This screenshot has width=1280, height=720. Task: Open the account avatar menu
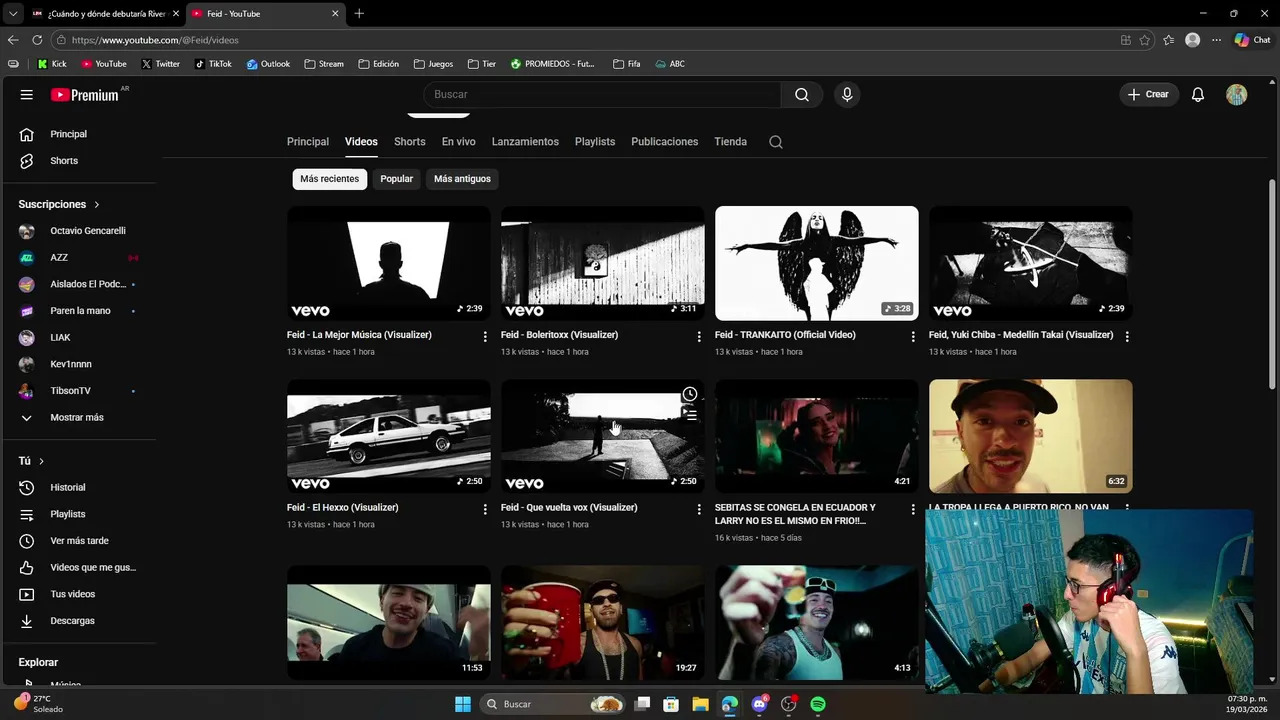pyautogui.click(x=1237, y=95)
